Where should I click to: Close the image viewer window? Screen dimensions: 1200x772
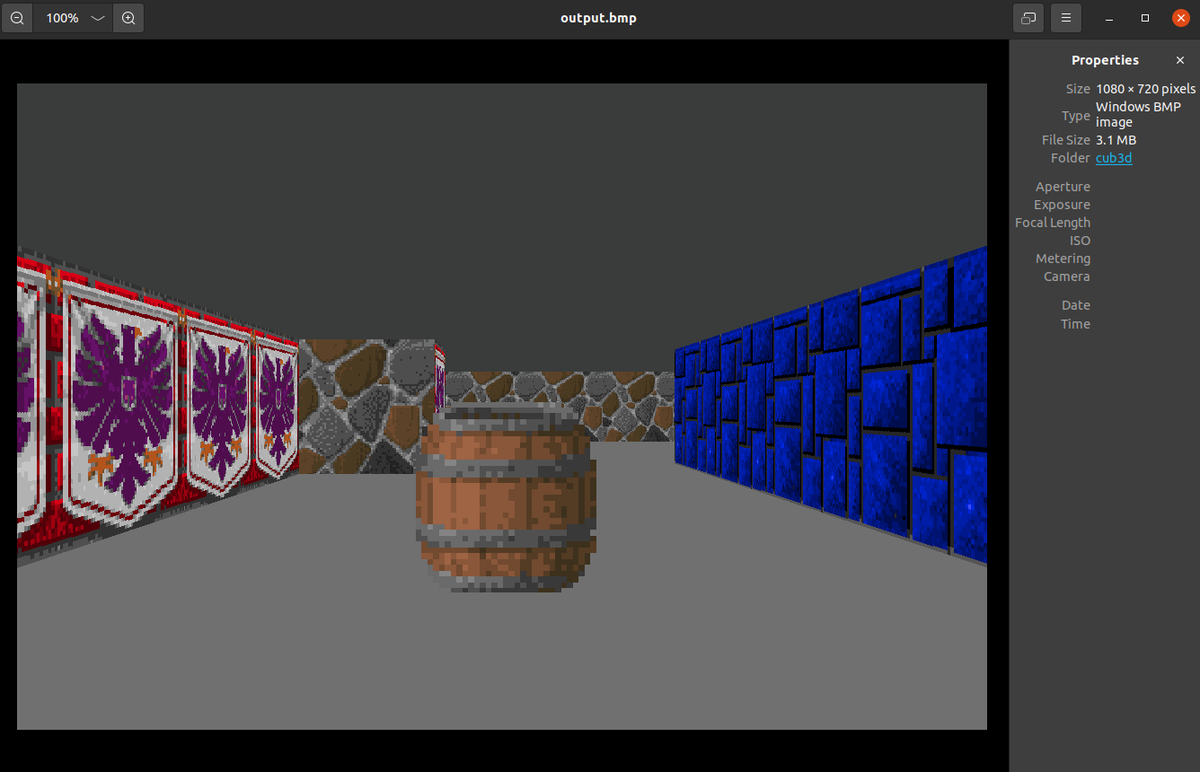[x=1181, y=18]
